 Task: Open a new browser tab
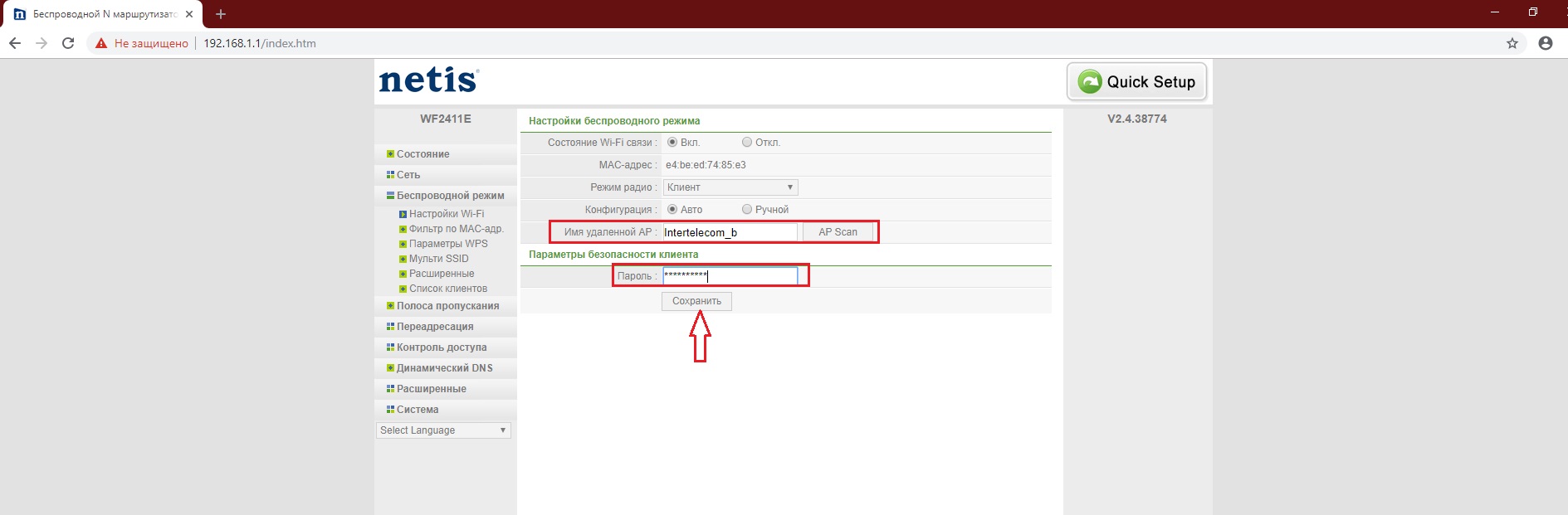point(221,14)
